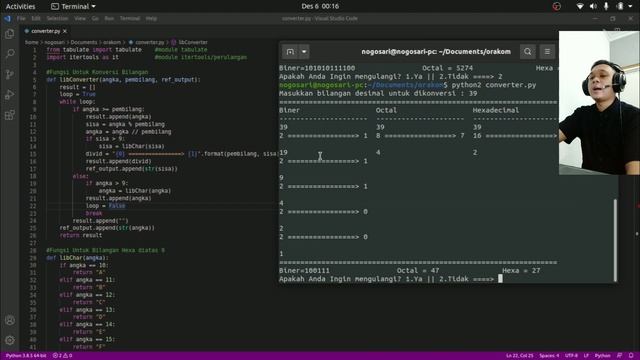The image size is (640, 360).
Task: Open the Terminal menu in VS Code
Action: tap(130, 18)
